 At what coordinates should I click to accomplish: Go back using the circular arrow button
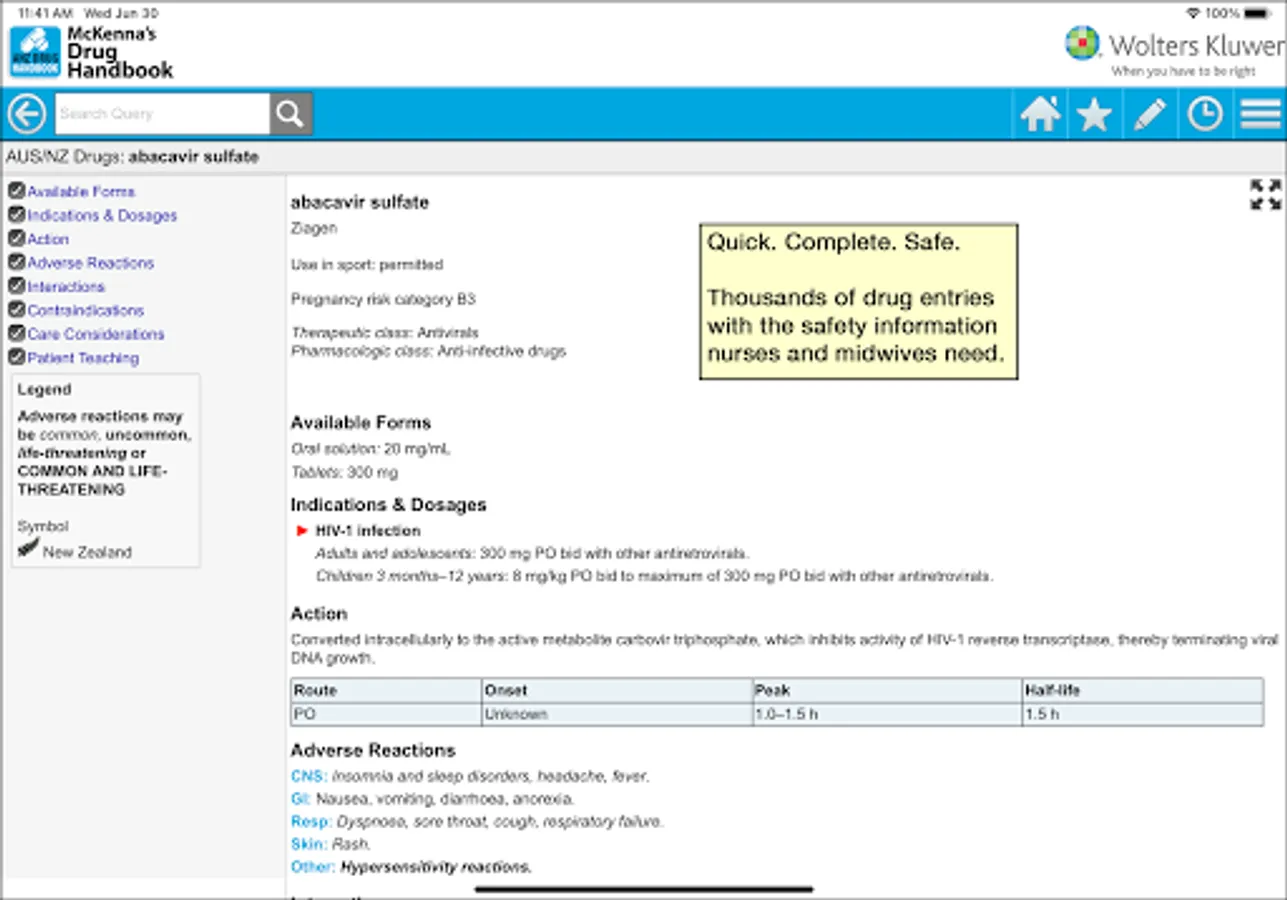(27, 114)
